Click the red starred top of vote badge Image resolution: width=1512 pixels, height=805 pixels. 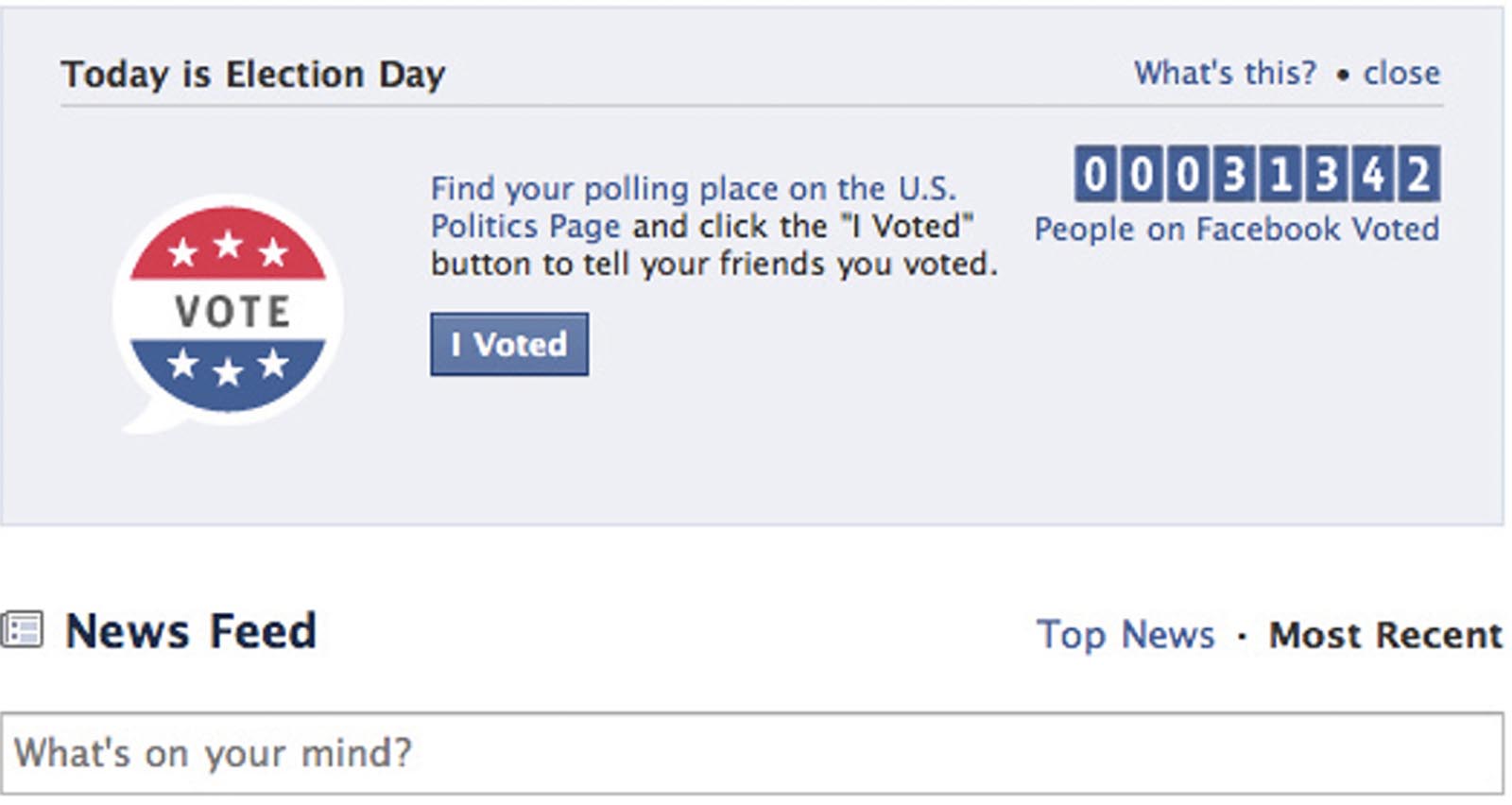[x=228, y=249]
